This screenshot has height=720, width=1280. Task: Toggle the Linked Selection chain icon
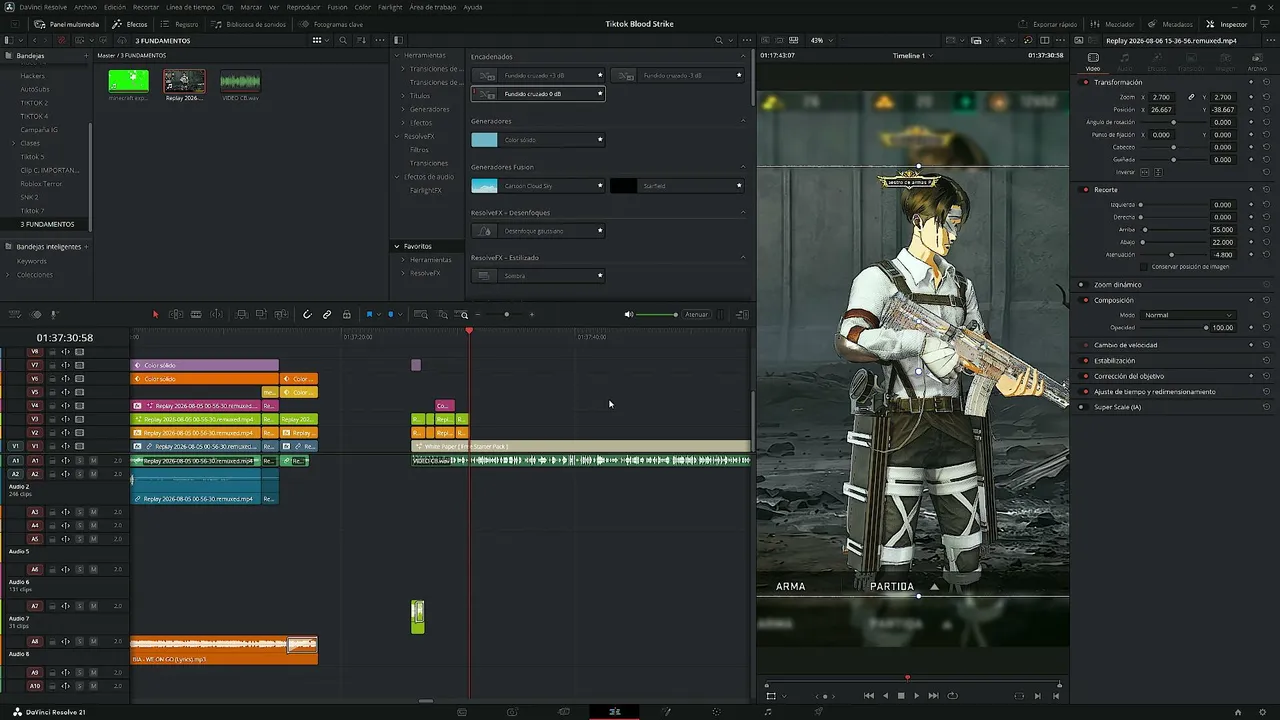pos(327,314)
